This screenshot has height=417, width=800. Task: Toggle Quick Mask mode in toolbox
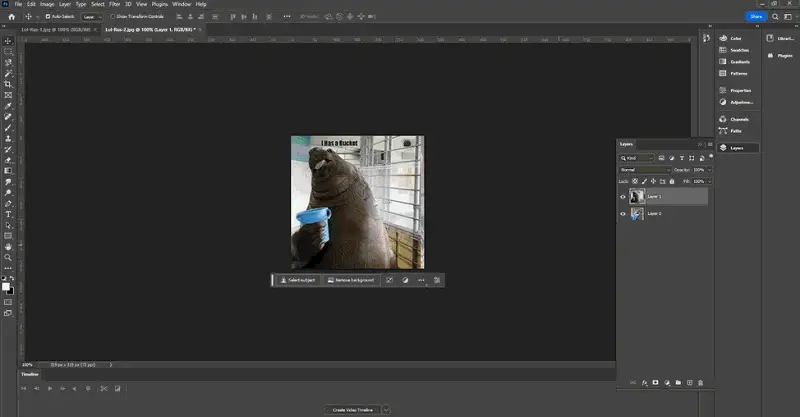pyautogui.click(x=8, y=302)
